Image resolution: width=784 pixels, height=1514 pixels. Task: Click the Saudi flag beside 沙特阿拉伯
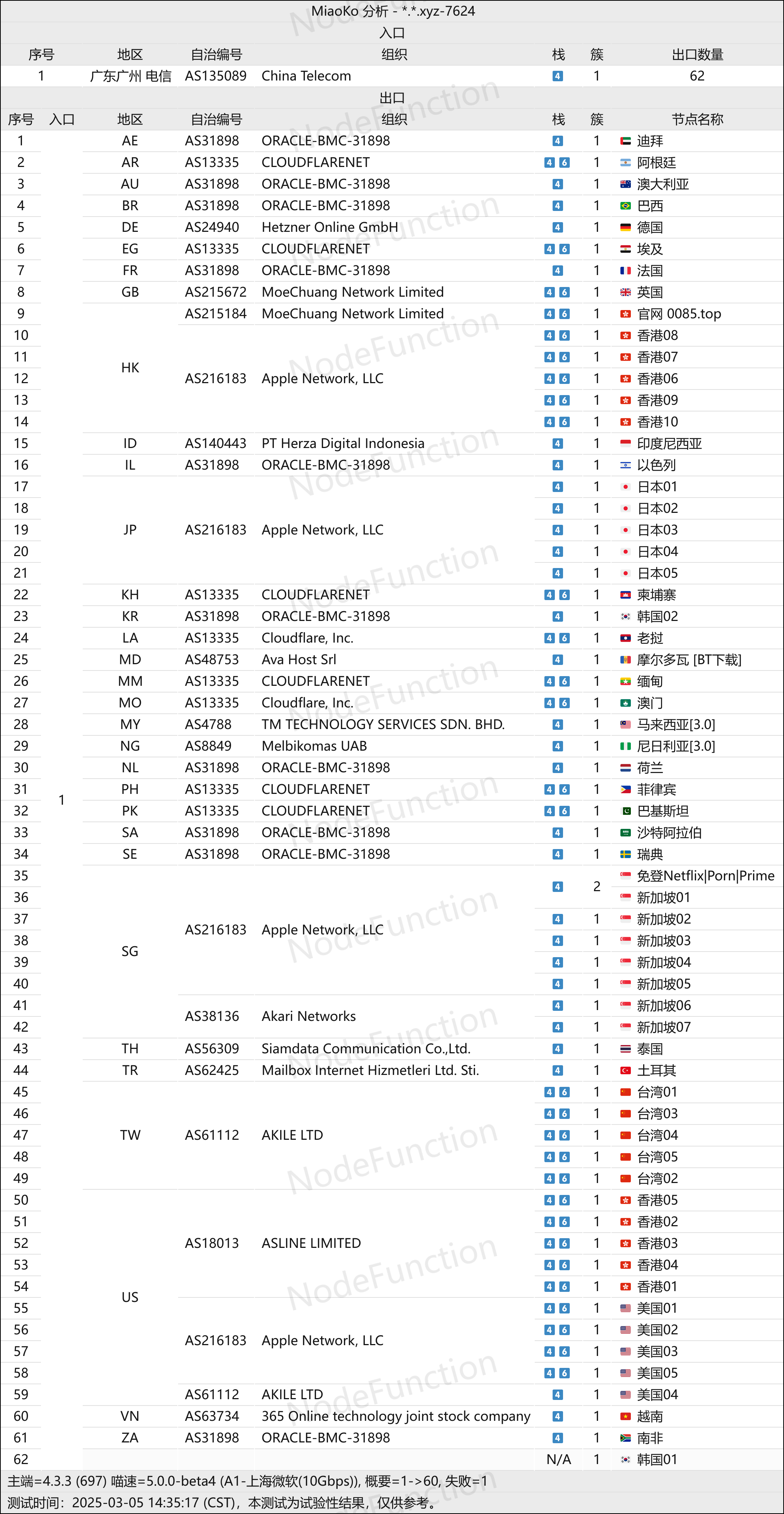[625, 833]
